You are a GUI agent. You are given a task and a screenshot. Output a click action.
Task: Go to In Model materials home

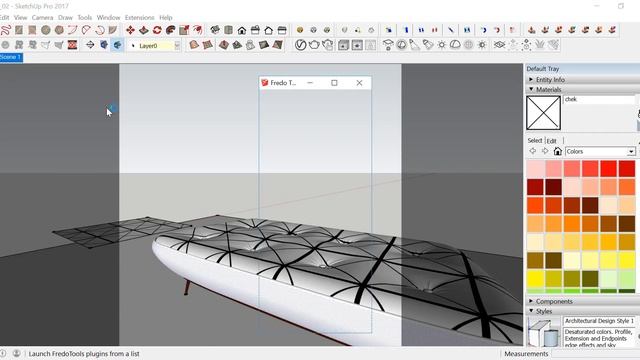pyautogui.click(x=558, y=151)
